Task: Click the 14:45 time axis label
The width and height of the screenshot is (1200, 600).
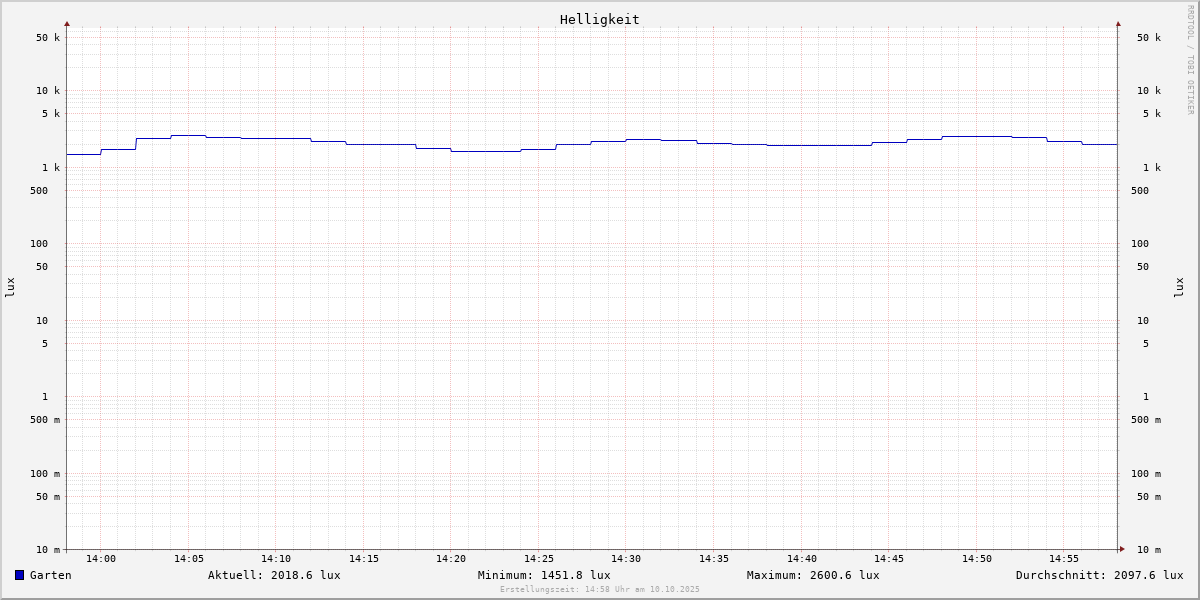Action: [x=889, y=559]
